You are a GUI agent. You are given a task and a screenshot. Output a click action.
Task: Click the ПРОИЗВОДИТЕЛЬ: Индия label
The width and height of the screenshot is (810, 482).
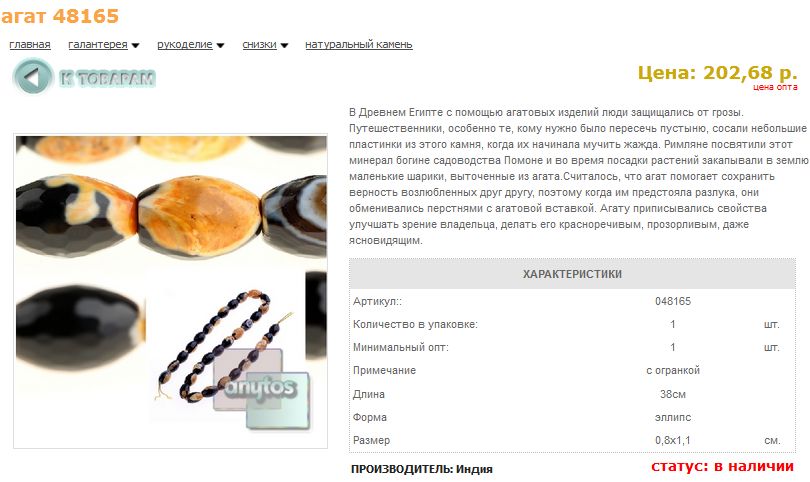coord(422,469)
